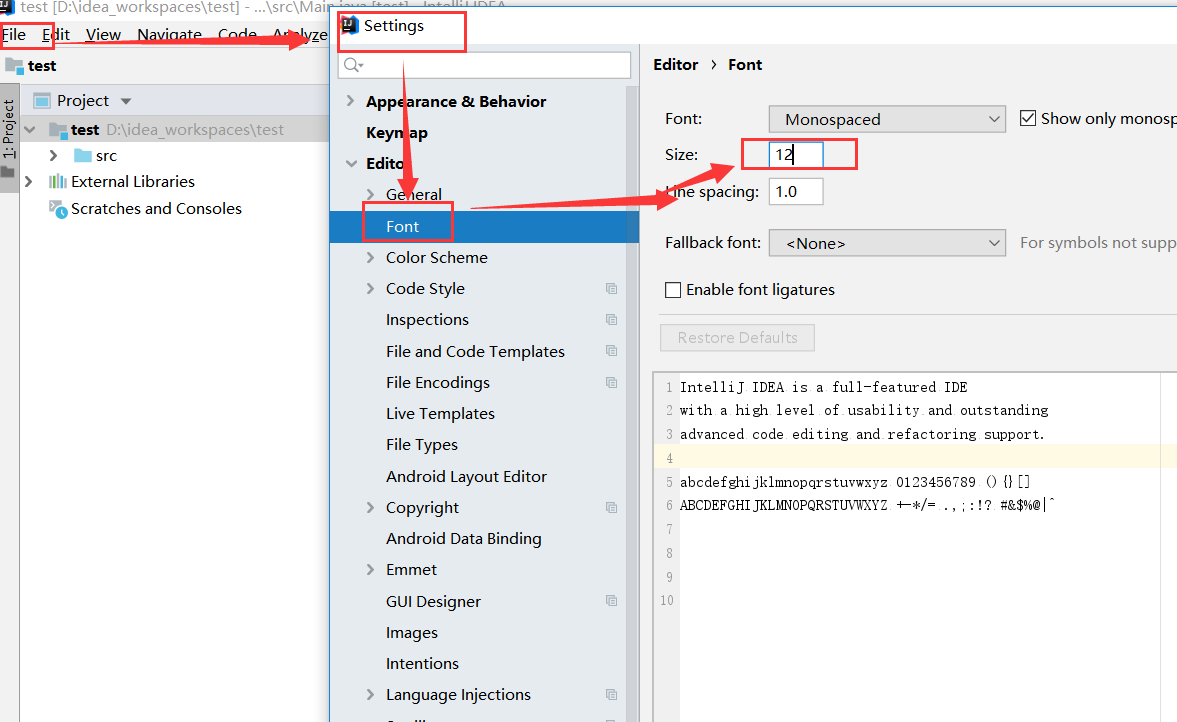Select Inspections settings page
Viewport: 1177px width, 722px height.
427,320
